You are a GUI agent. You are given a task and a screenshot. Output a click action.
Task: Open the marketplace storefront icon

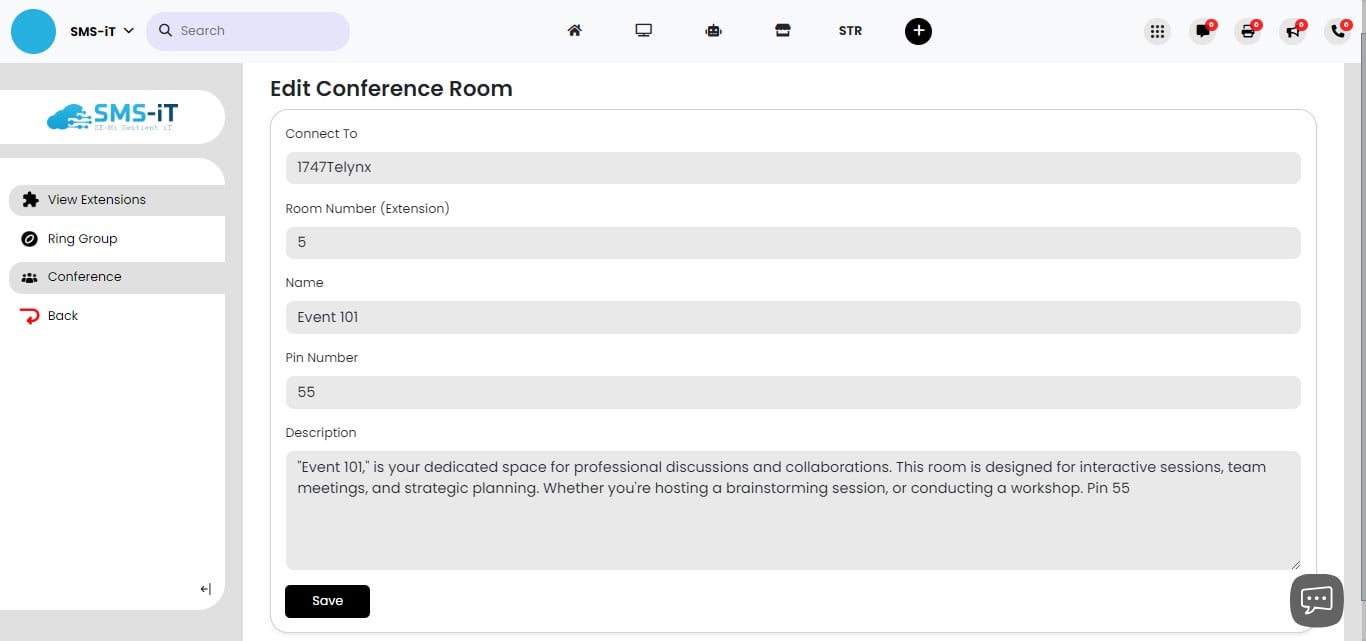783,30
